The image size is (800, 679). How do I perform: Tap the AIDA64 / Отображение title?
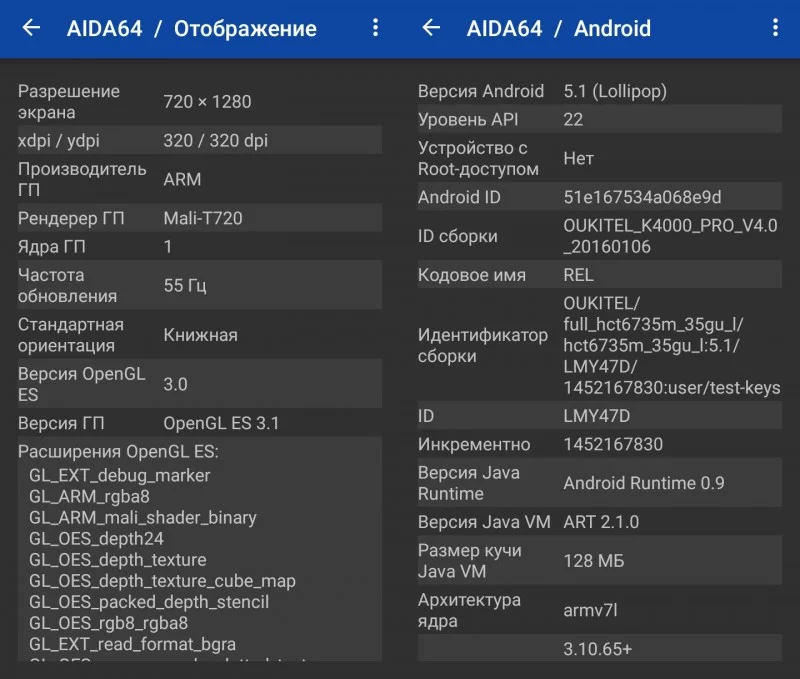click(x=191, y=28)
